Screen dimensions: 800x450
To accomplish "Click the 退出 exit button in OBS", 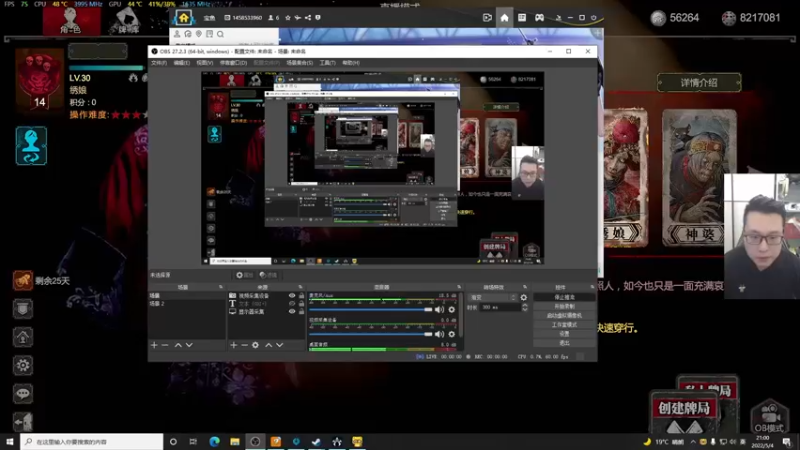I will 564,343.
